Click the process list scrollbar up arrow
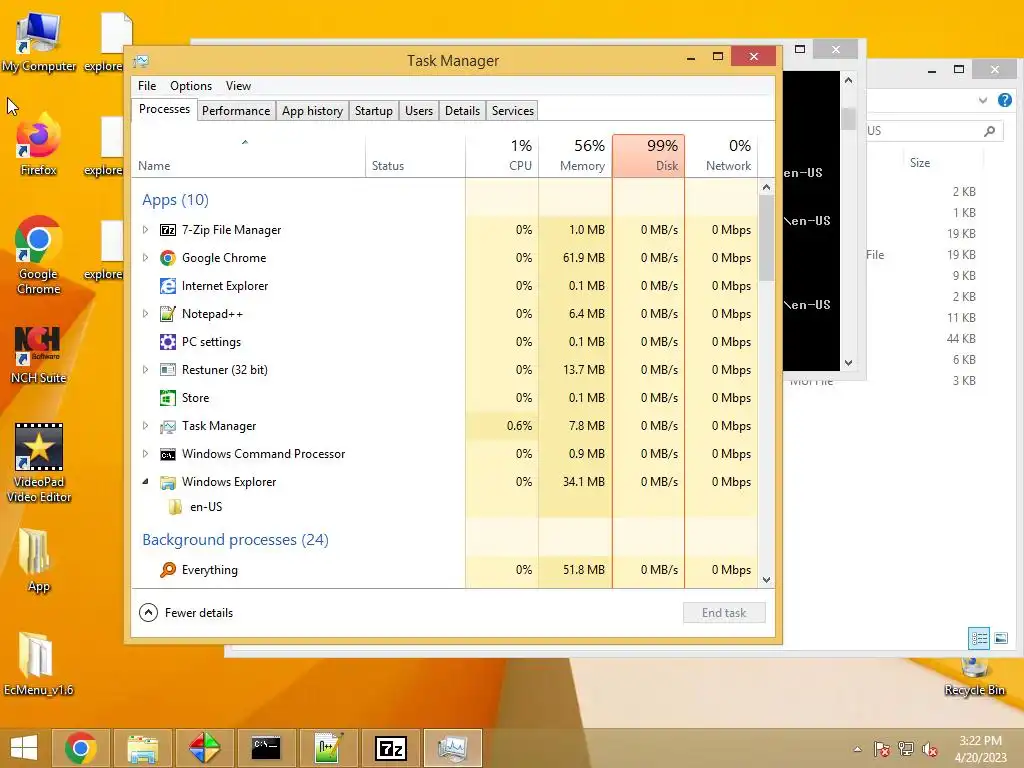This screenshot has width=1024, height=768. 767,187
